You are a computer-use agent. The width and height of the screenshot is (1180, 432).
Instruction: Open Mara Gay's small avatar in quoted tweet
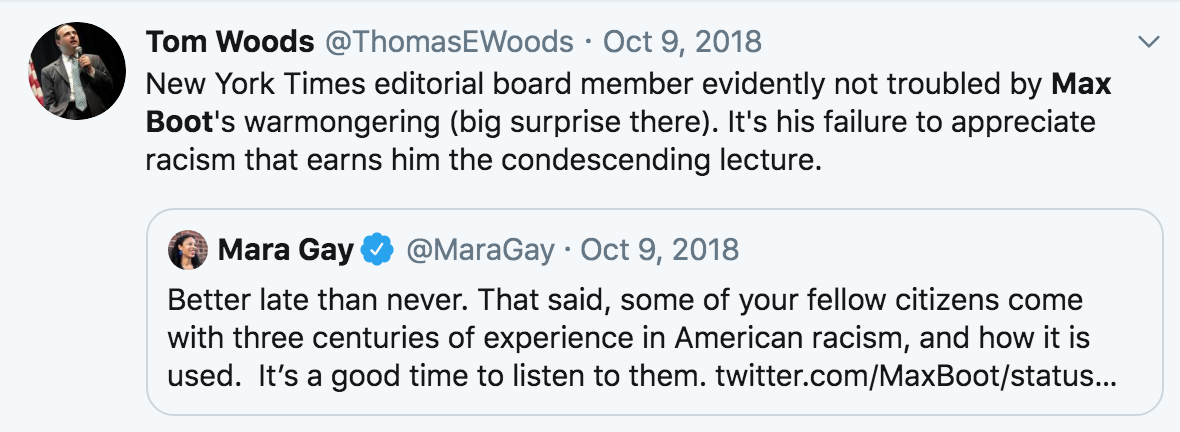pyautogui.click(x=187, y=249)
